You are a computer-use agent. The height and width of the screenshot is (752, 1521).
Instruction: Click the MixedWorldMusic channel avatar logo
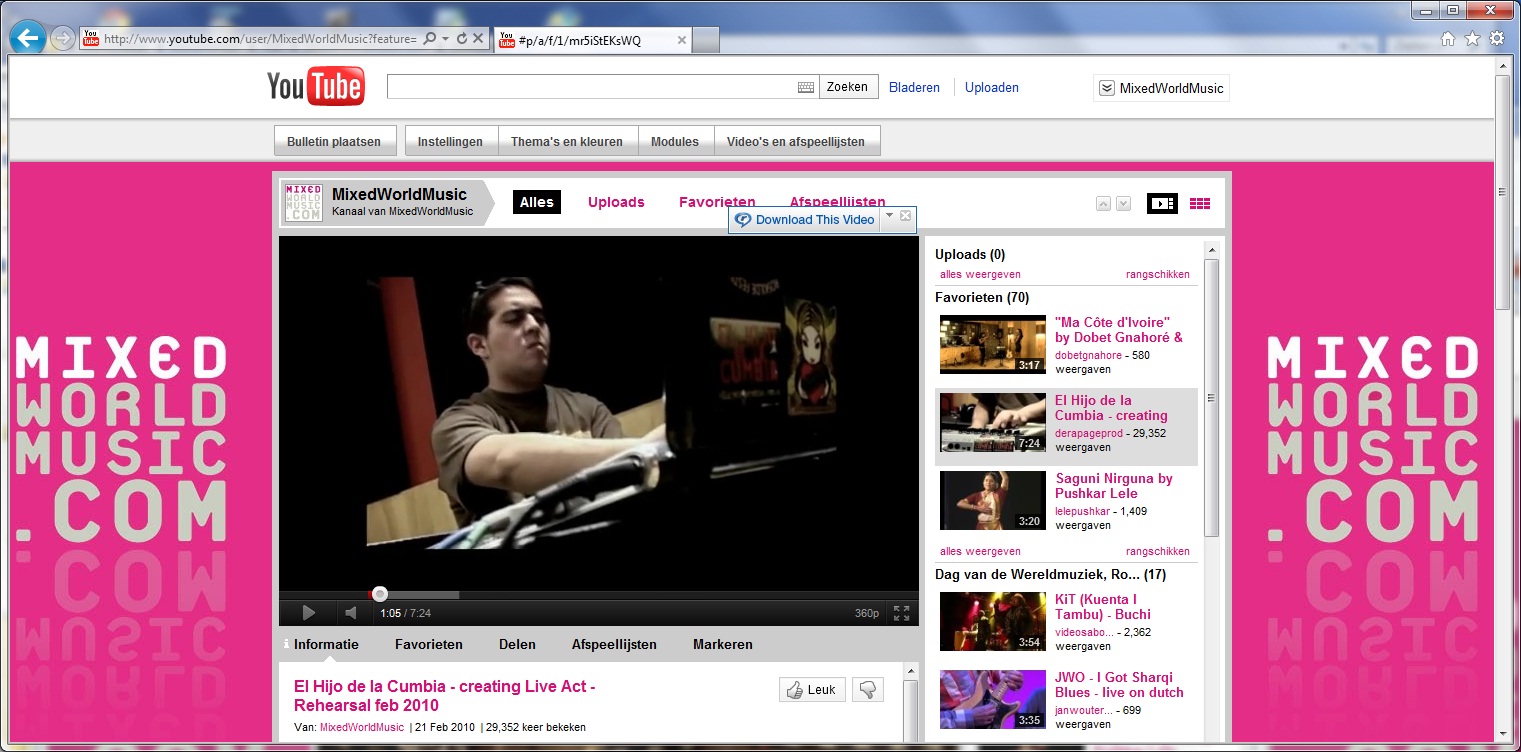303,202
